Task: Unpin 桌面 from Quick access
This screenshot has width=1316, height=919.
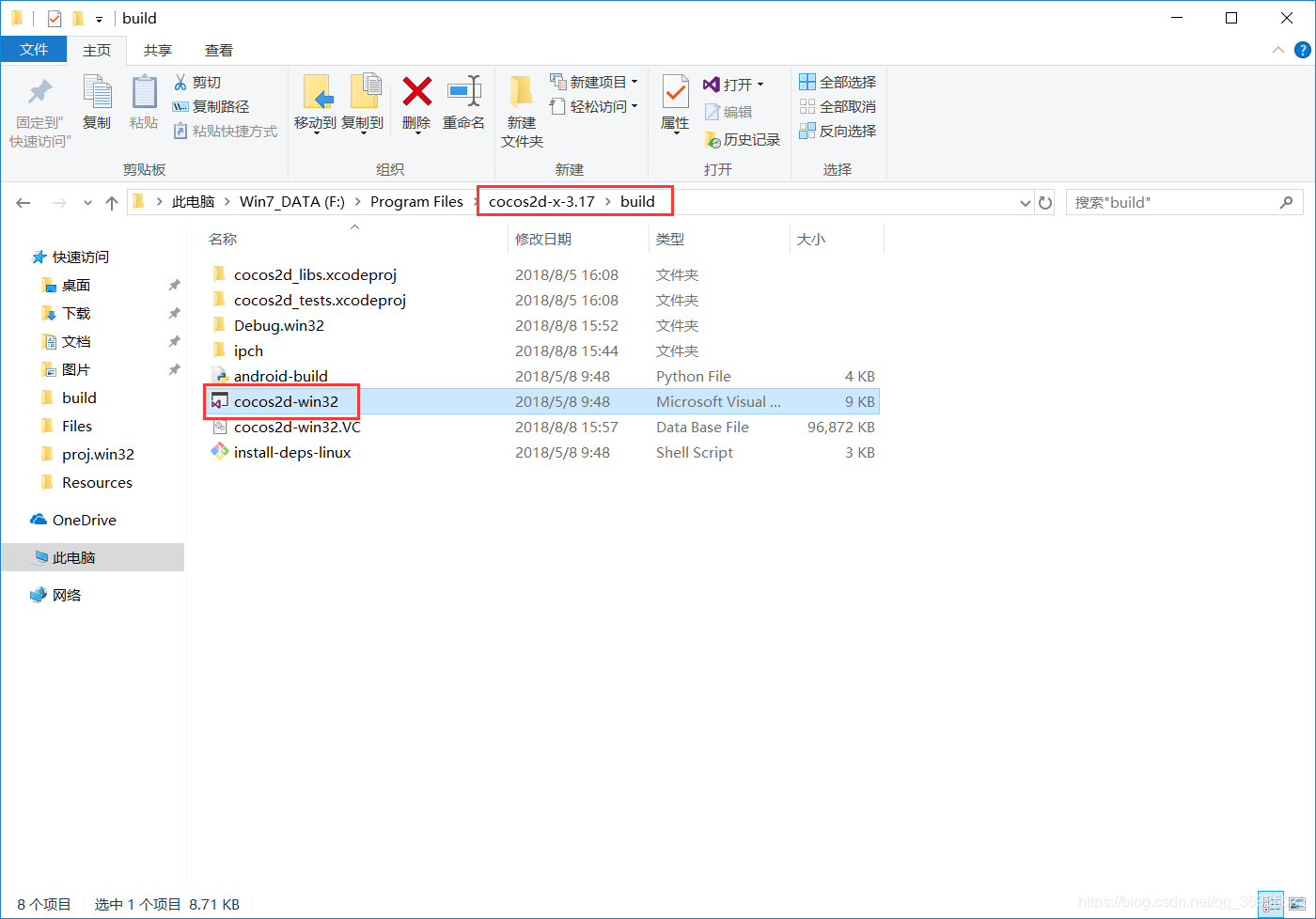Action: [174, 286]
